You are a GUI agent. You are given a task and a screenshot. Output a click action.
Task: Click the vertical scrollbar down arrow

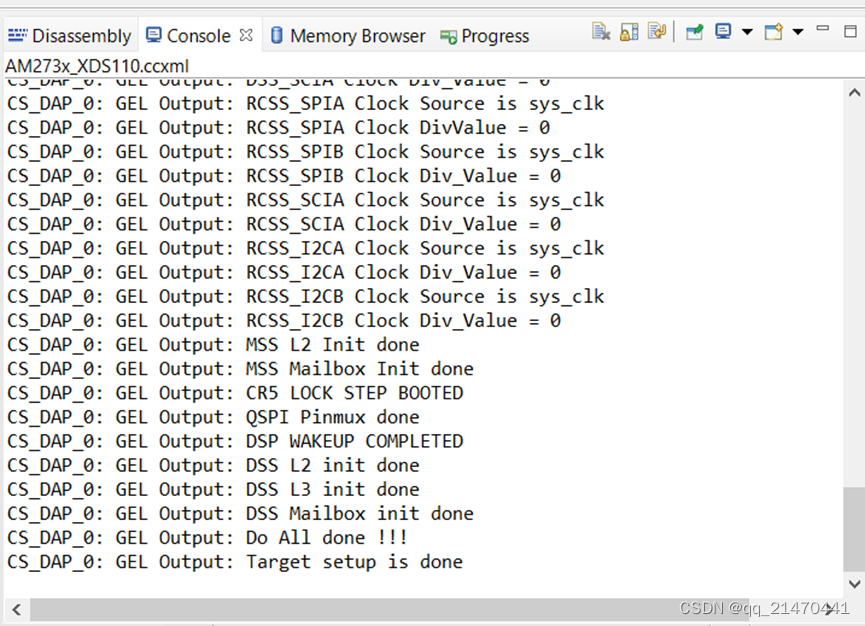854,585
